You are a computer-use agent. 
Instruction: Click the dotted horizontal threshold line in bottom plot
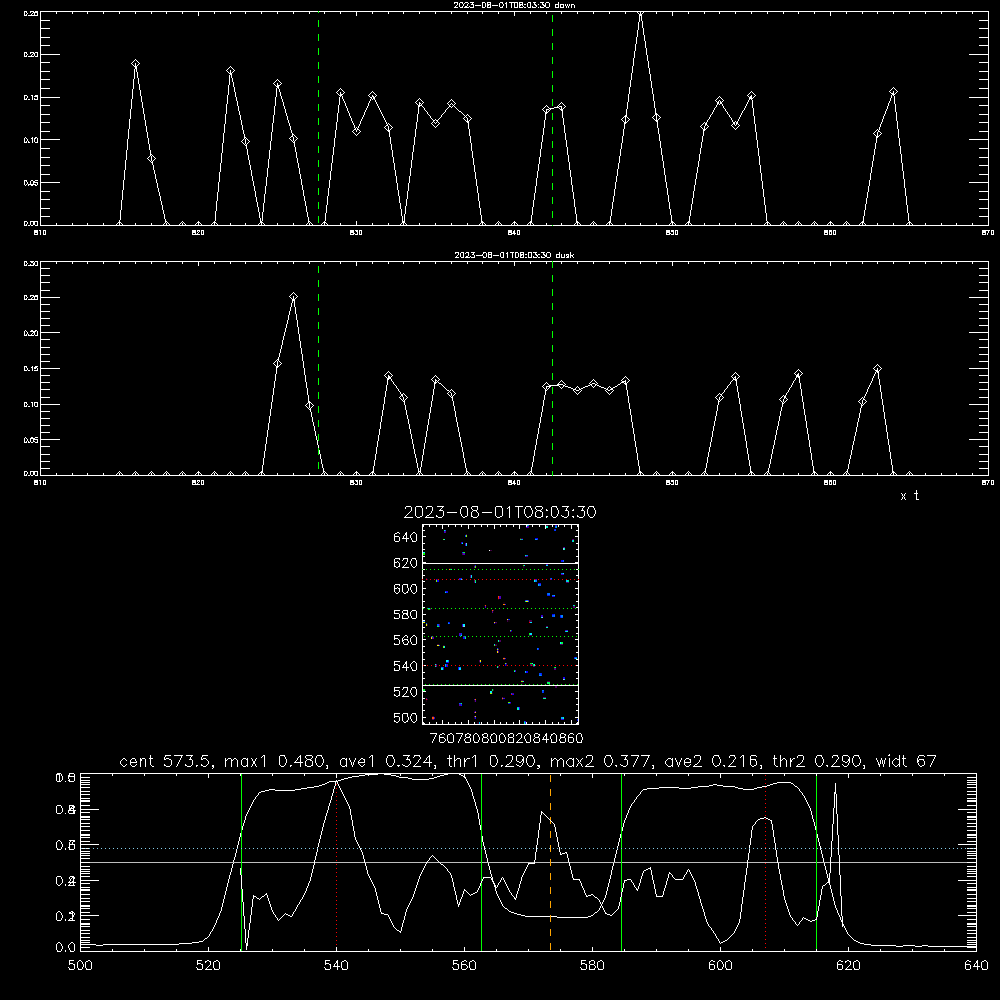point(528,848)
